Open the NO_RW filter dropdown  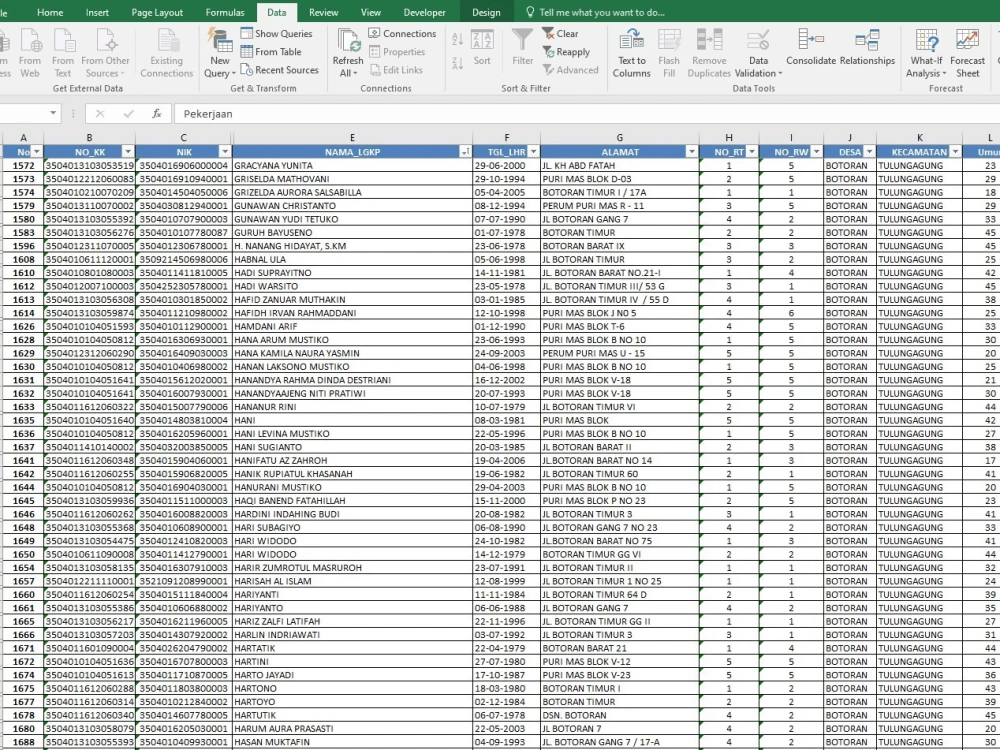pyautogui.click(x=816, y=152)
